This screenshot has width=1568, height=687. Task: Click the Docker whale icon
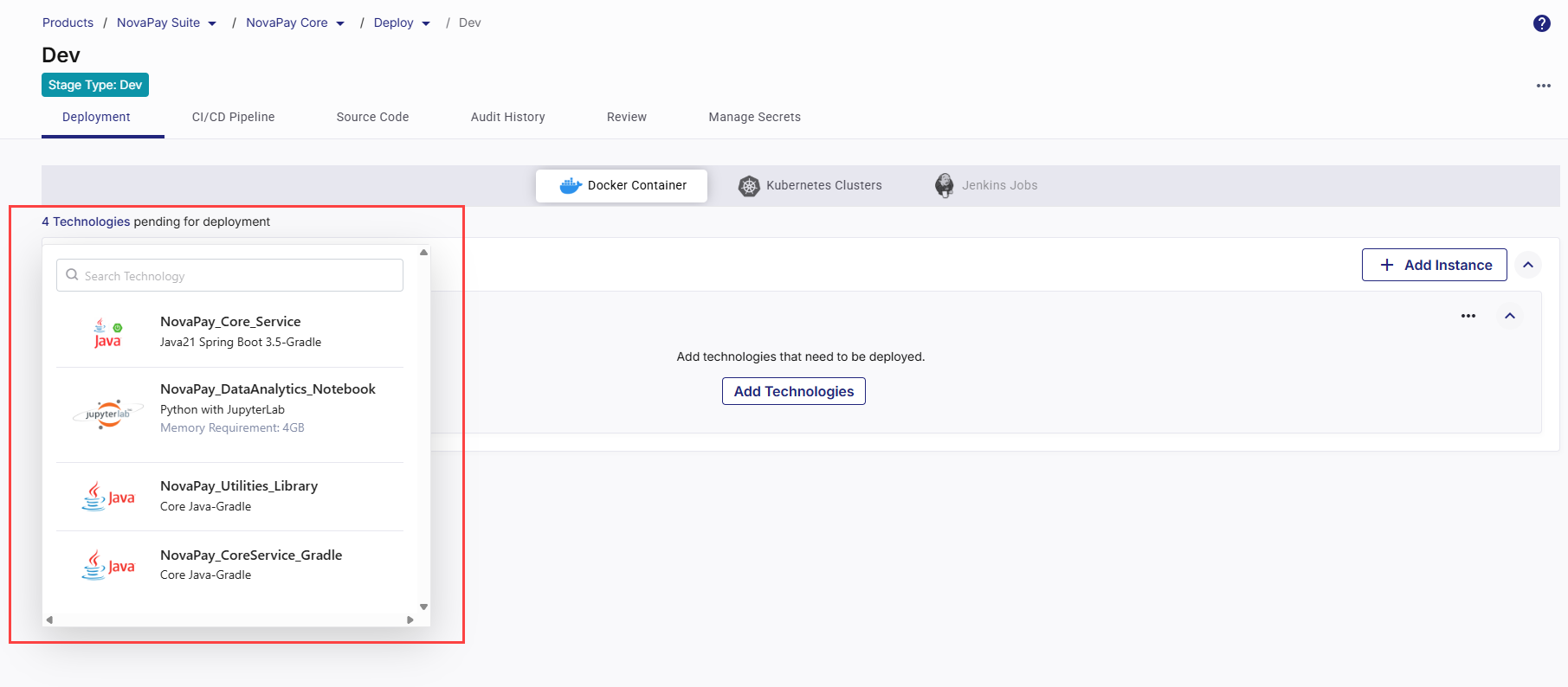pyautogui.click(x=571, y=185)
